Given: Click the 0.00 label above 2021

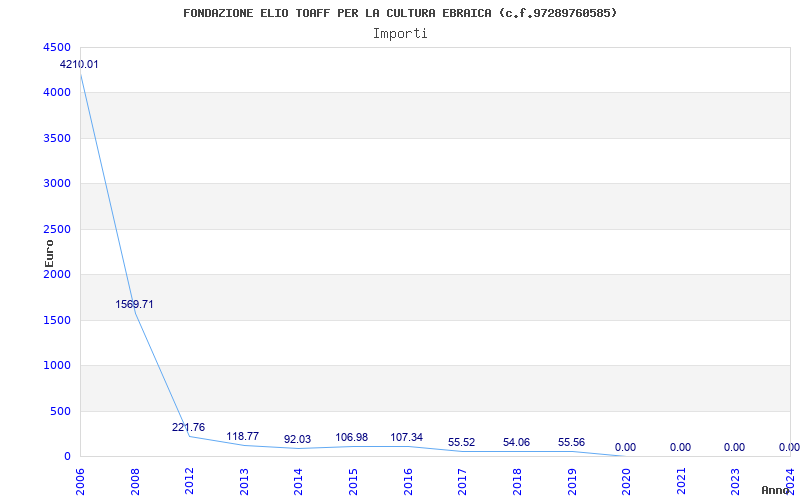Looking at the screenshot, I should click(x=680, y=448).
